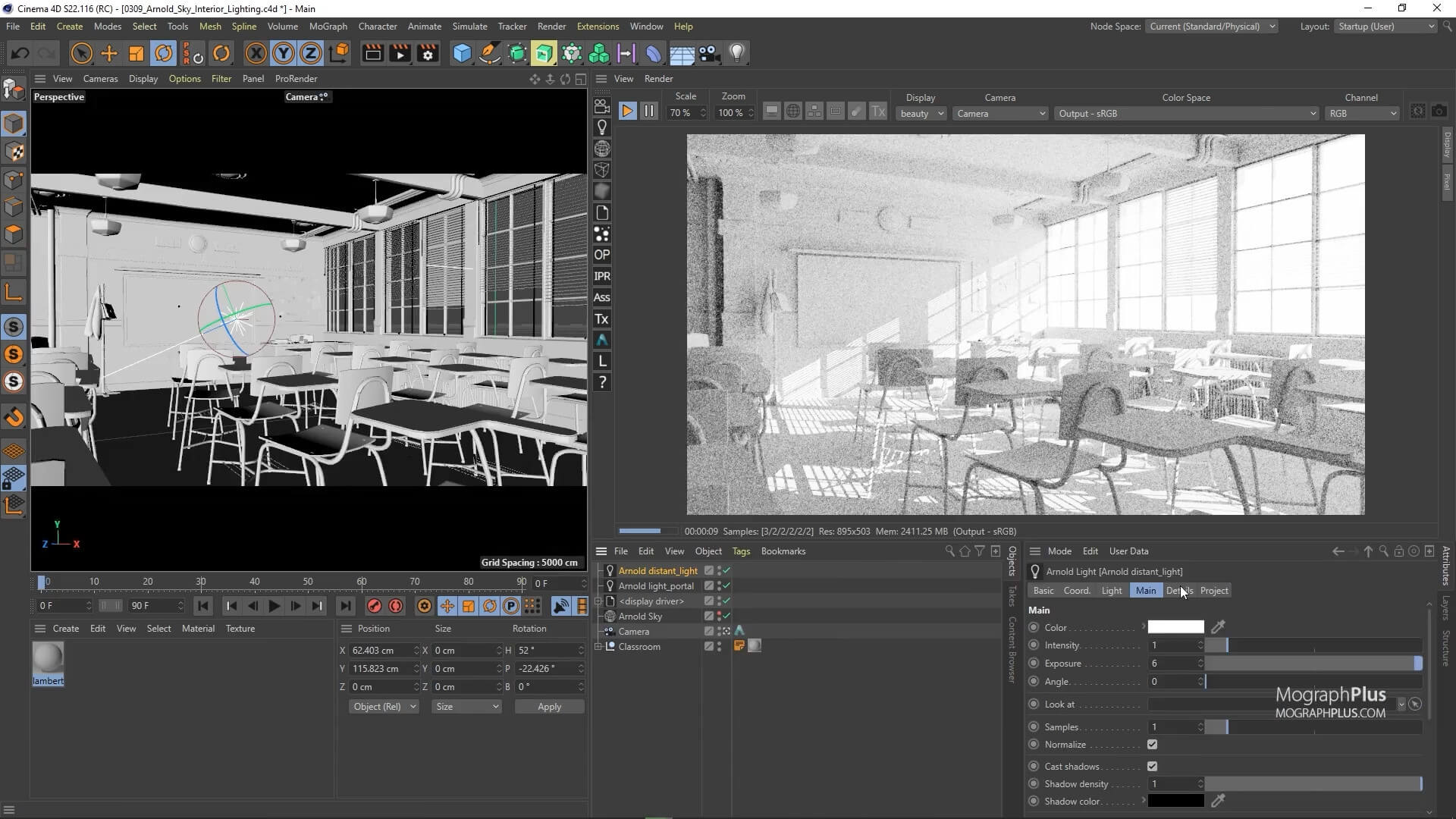Open the Color Space dropdown showing Output - sRGB
Image resolution: width=1456 pixels, height=819 pixels.
pos(1185,113)
